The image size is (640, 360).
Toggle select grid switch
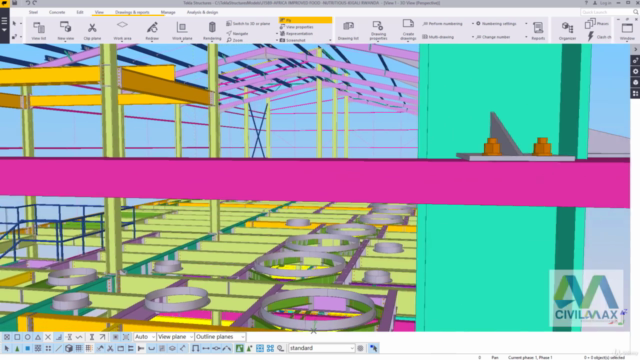pos(79,348)
